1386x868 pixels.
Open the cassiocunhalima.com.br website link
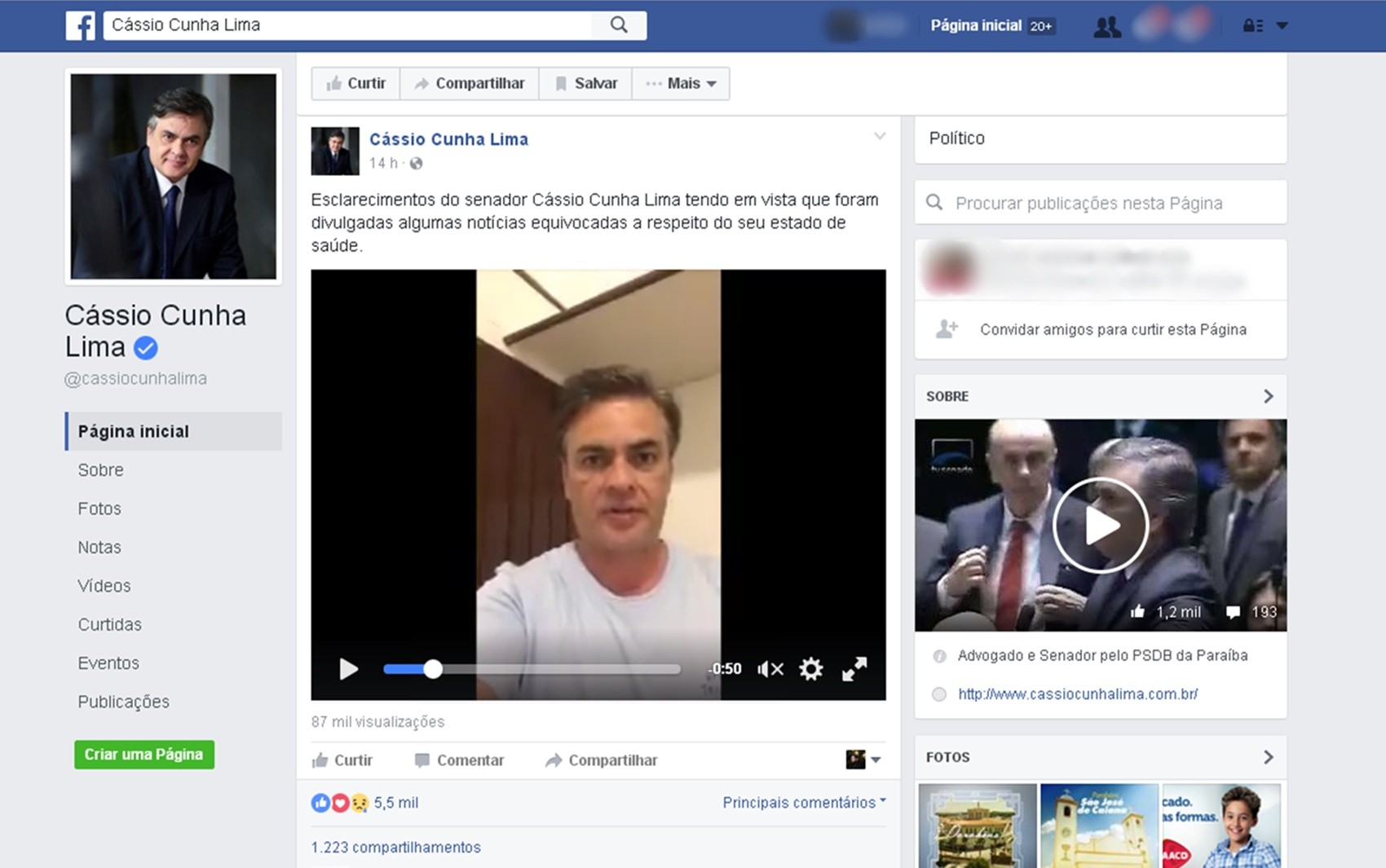pyautogui.click(x=1078, y=694)
